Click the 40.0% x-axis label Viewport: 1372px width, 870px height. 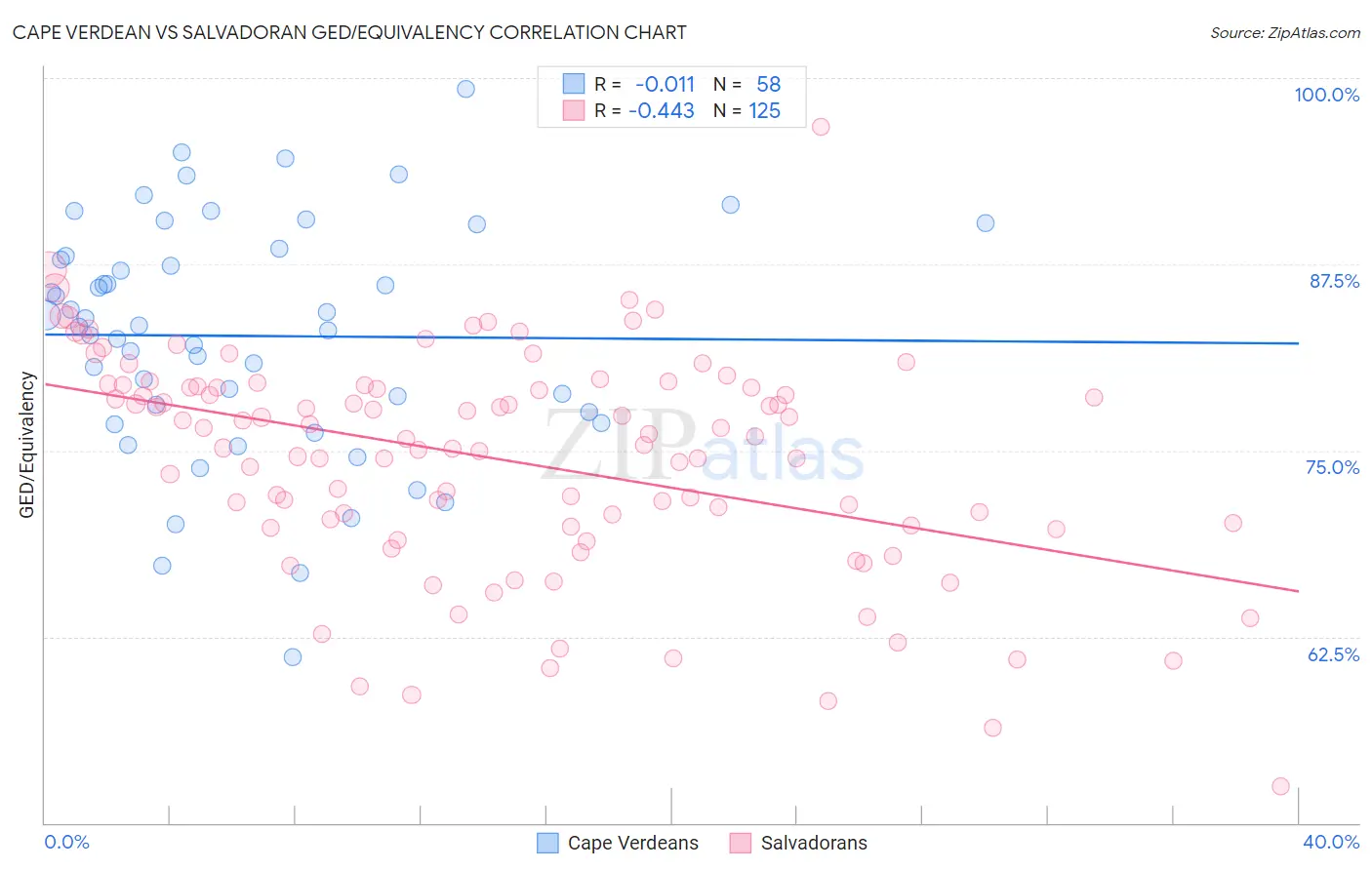pyautogui.click(x=1331, y=842)
